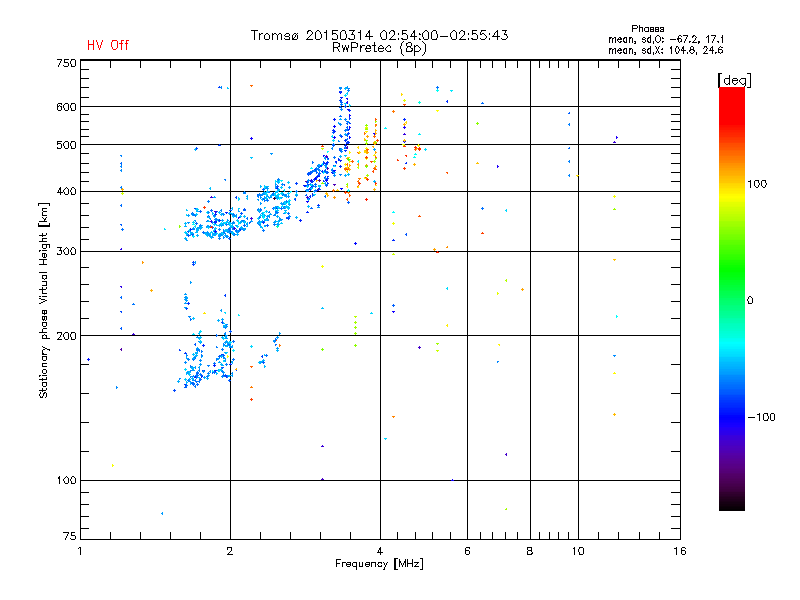Click the colorbar -100 tick label
This screenshot has height=600, width=800.
click(x=762, y=417)
